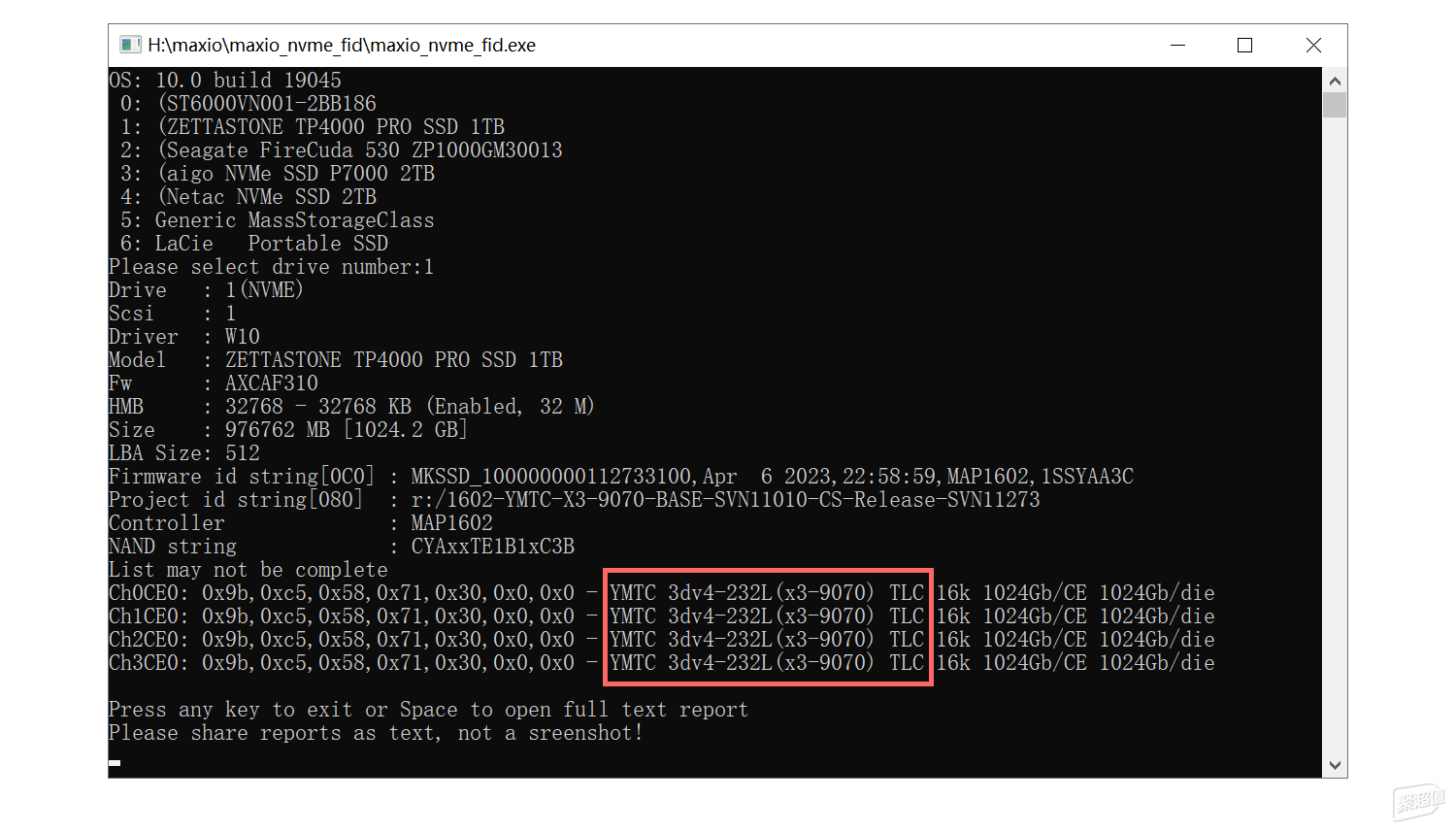Click the 'Ch0CE0:' row ID bytes
This screenshot has height=832, width=1456.
pyautogui.click(x=388, y=593)
